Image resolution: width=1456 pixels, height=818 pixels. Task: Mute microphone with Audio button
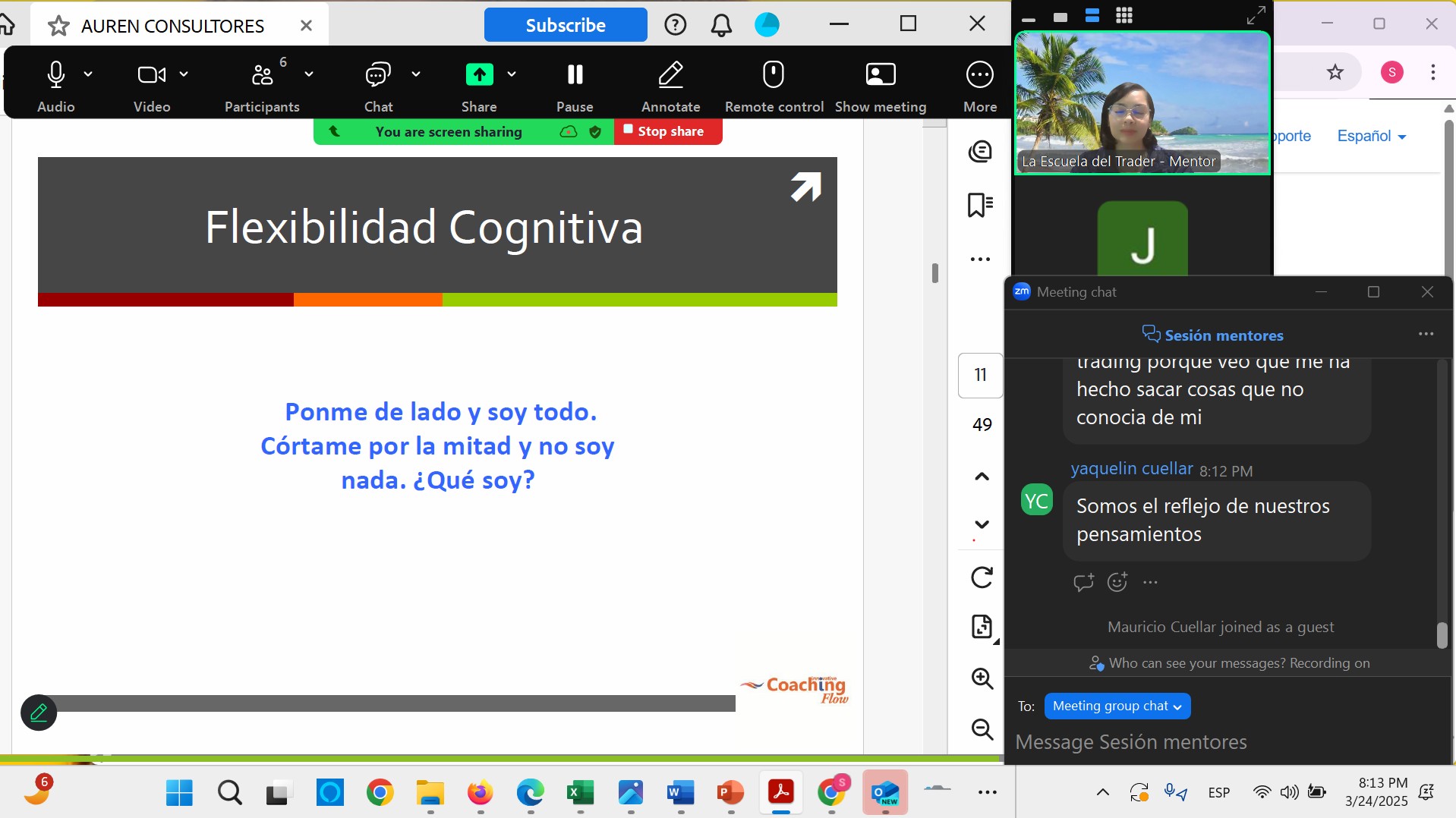coord(55,75)
